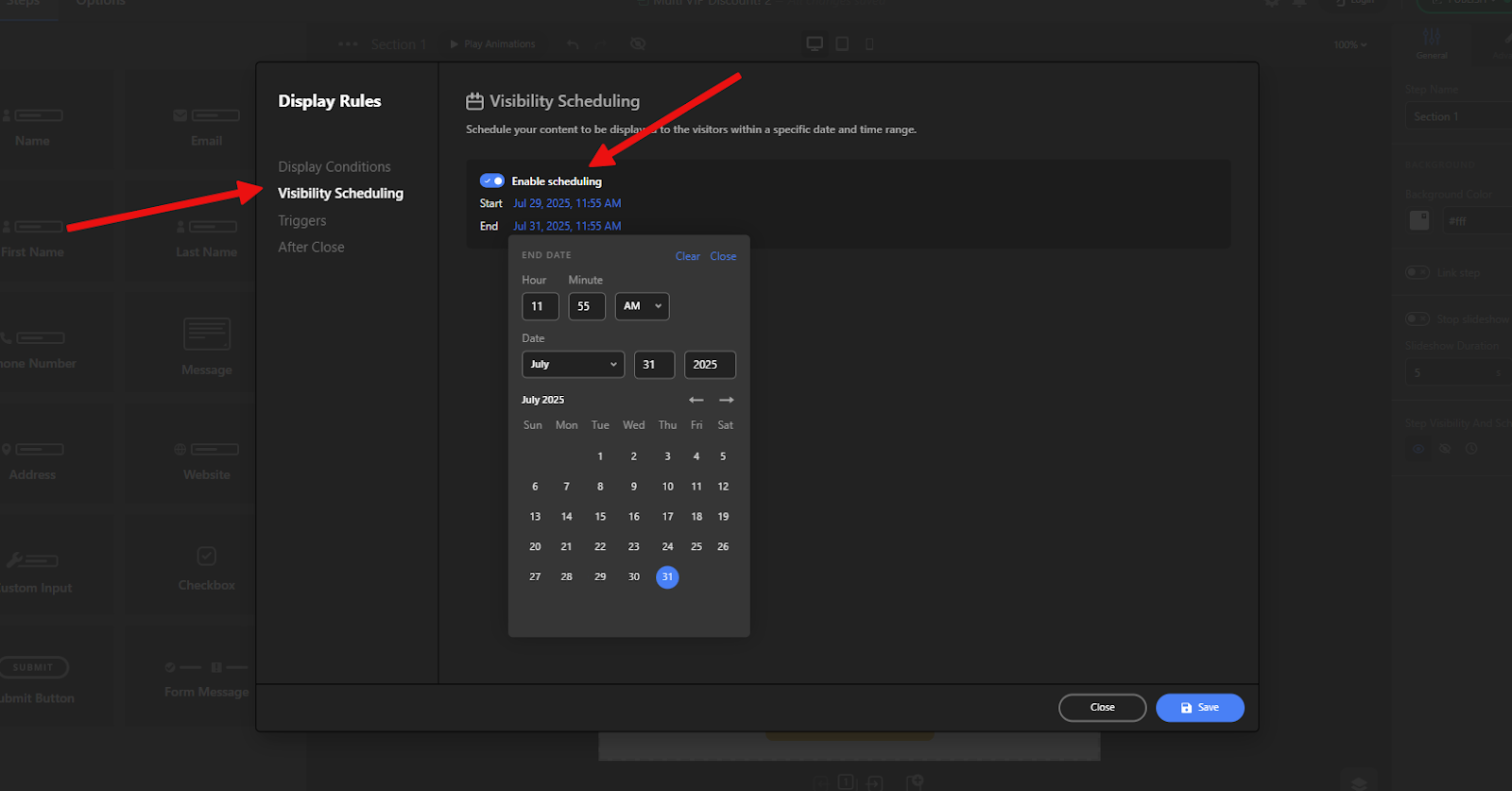This screenshot has width=1512, height=791.
Task: Select July 15 in the calendar
Action: point(600,516)
